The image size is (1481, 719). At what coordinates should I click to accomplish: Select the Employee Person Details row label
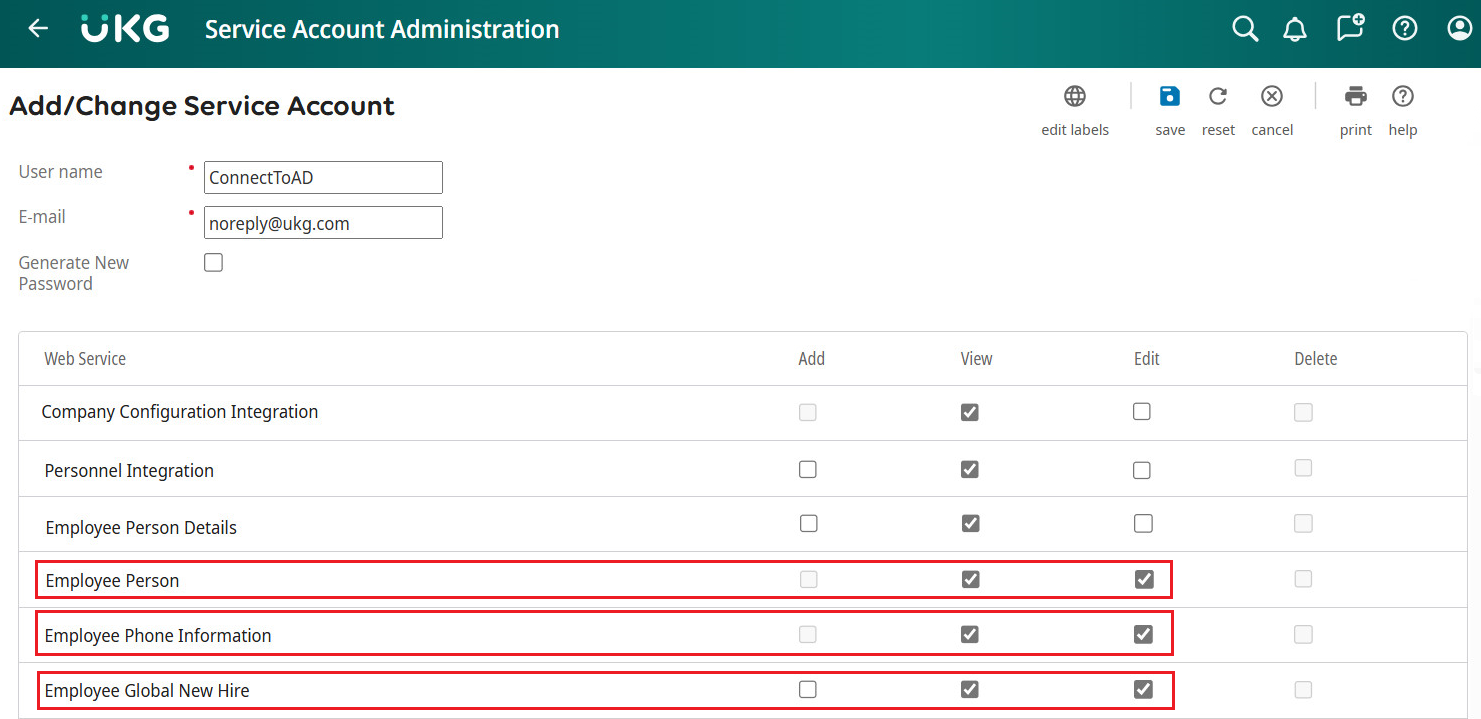coord(141,527)
